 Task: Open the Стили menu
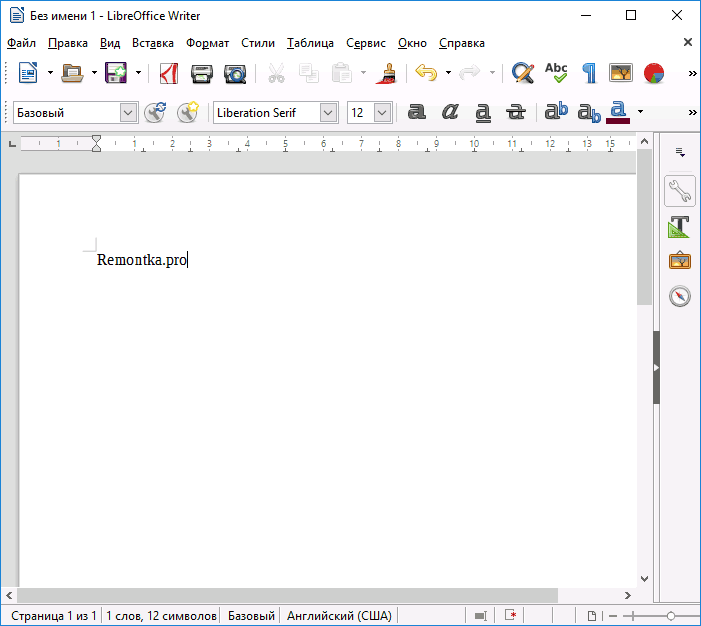258,43
